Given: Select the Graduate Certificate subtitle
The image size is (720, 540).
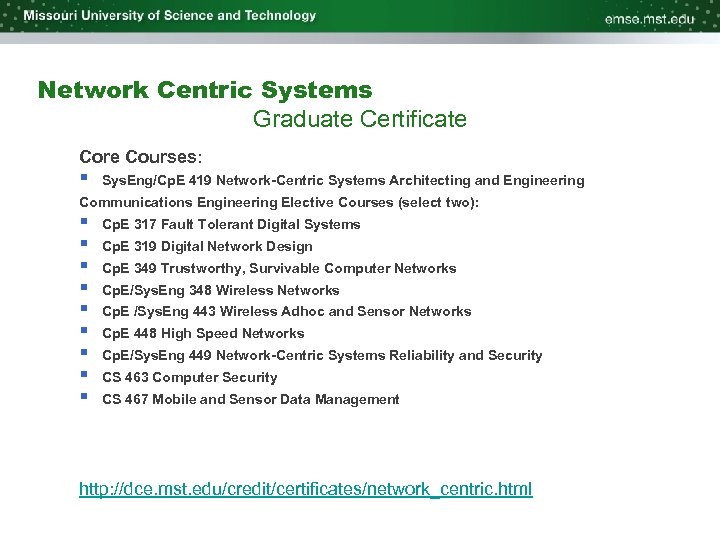Looking at the screenshot, I should [360, 119].
